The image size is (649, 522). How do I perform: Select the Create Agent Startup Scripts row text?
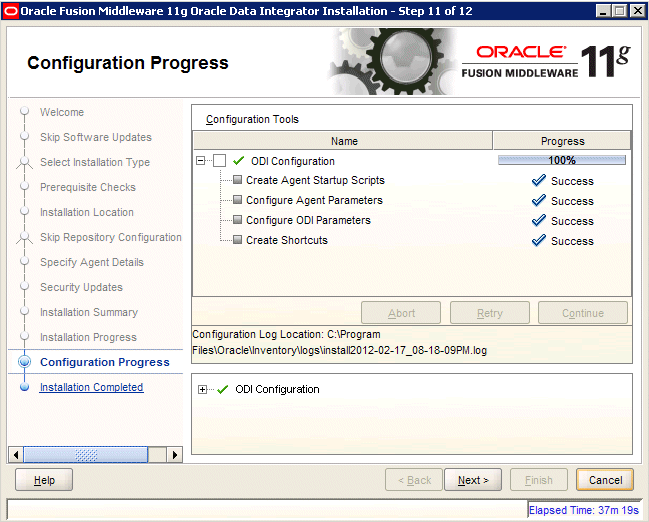click(315, 180)
